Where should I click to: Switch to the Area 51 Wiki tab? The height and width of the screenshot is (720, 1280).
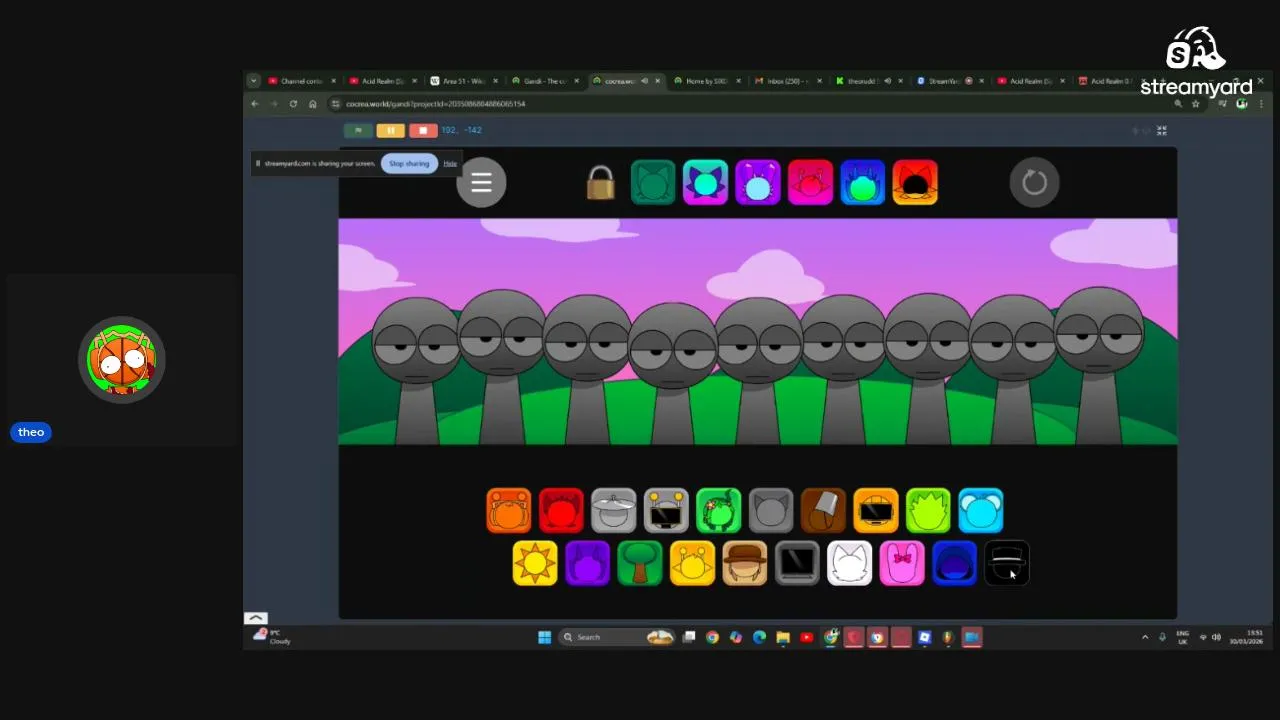pyautogui.click(x=463, y=81)
